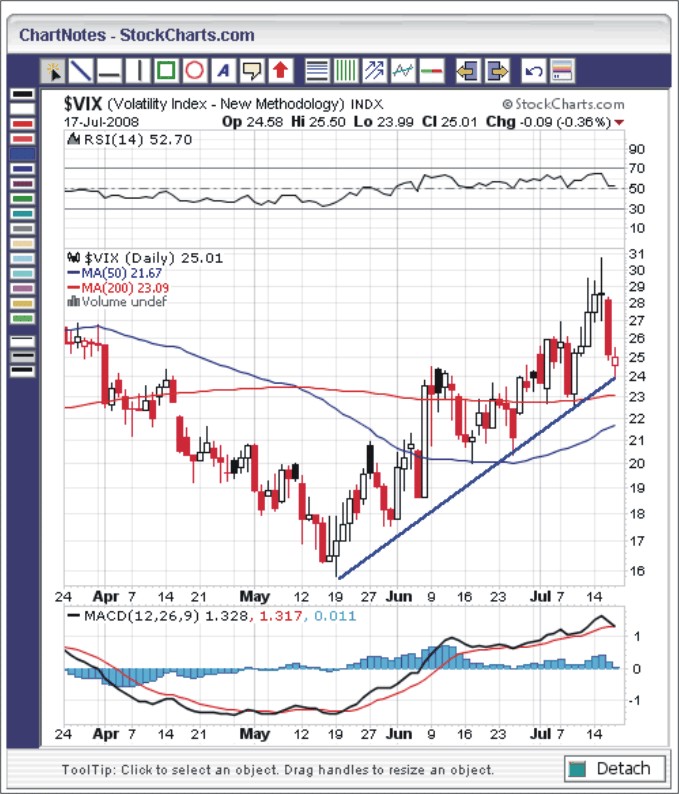Click the right yellow arrow layer icon
The height and width of the screenshot is (794, 679).
pos(497,71)
